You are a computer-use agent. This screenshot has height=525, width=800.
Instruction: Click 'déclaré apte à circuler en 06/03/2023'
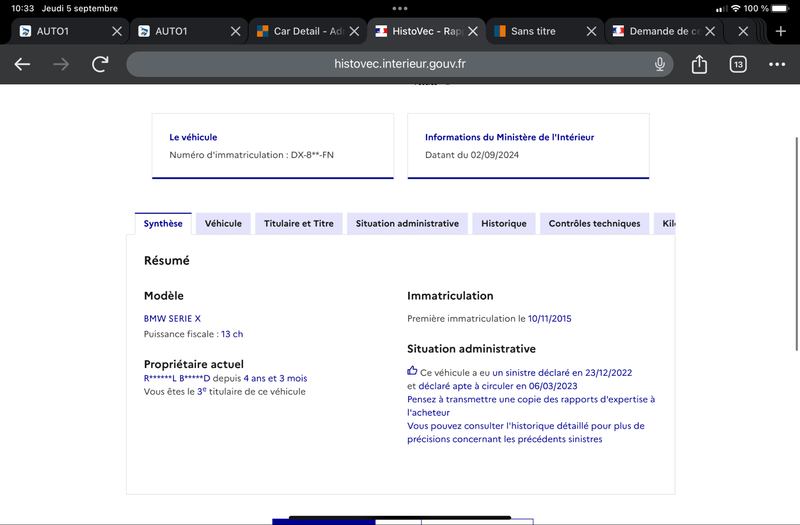coord(498,386)
